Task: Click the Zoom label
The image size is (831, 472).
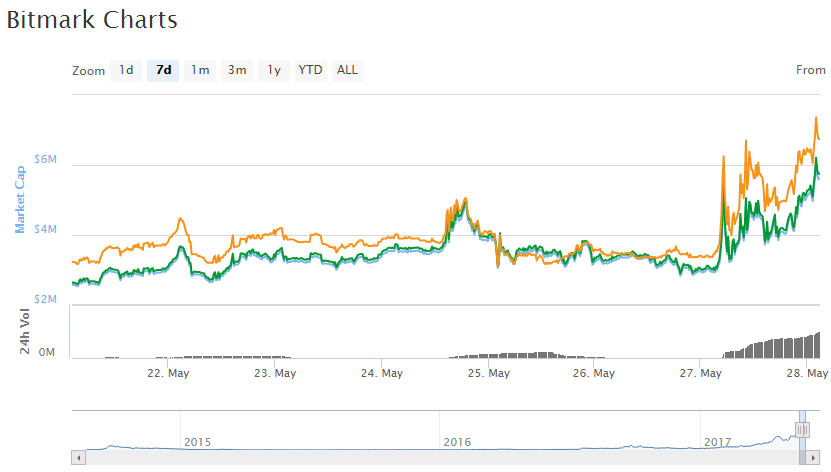Action: click(x=89, y=71)
